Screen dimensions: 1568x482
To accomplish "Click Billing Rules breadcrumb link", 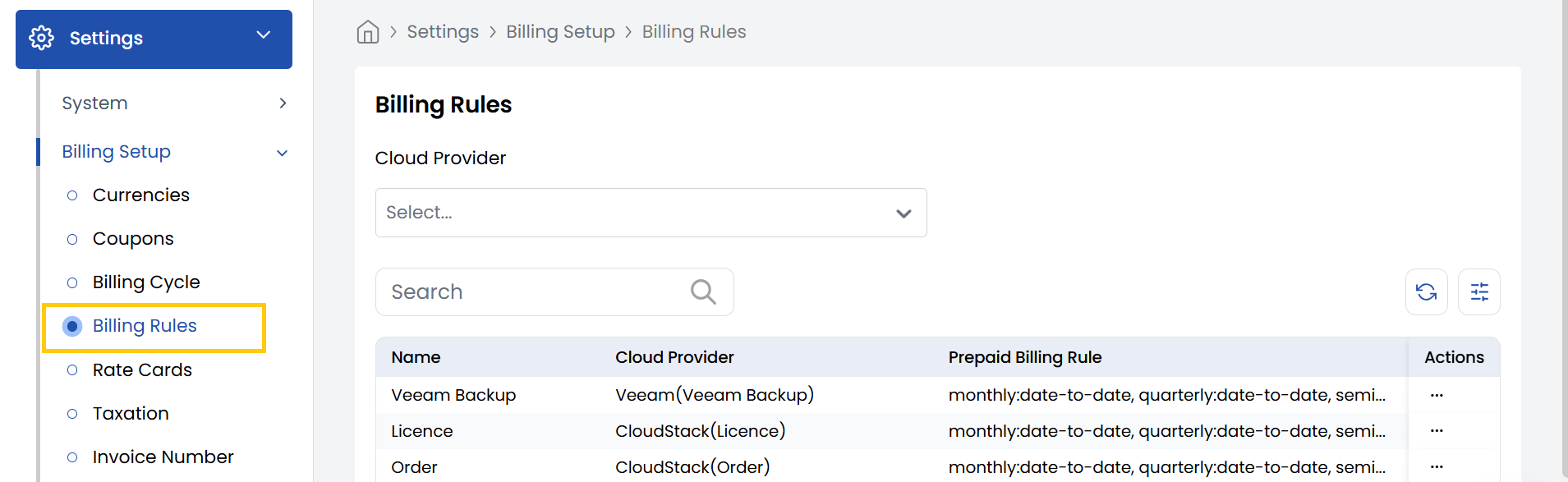I will [x=694, y=32].
